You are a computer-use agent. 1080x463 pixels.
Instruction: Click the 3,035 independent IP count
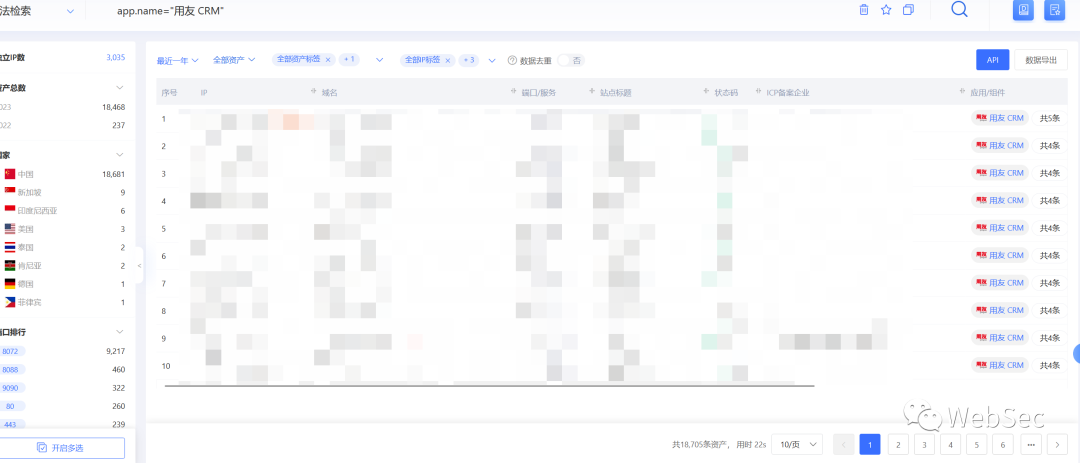click(116, 57)
